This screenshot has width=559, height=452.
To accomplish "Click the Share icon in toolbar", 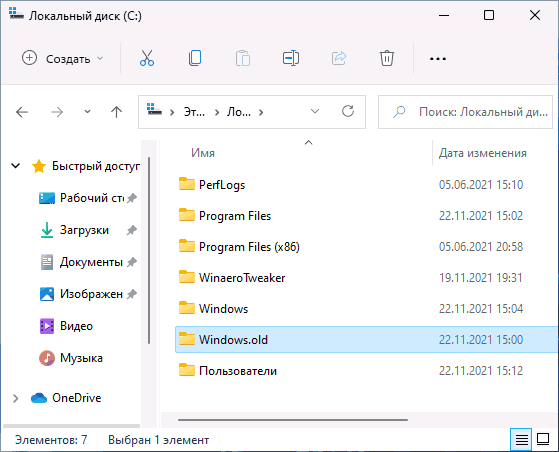I will pos(339,58).
